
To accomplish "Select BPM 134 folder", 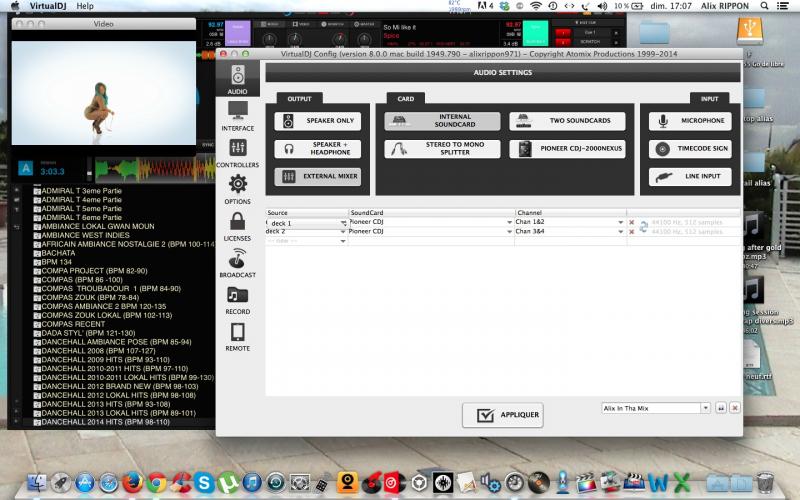I will [x=57, y=262].
